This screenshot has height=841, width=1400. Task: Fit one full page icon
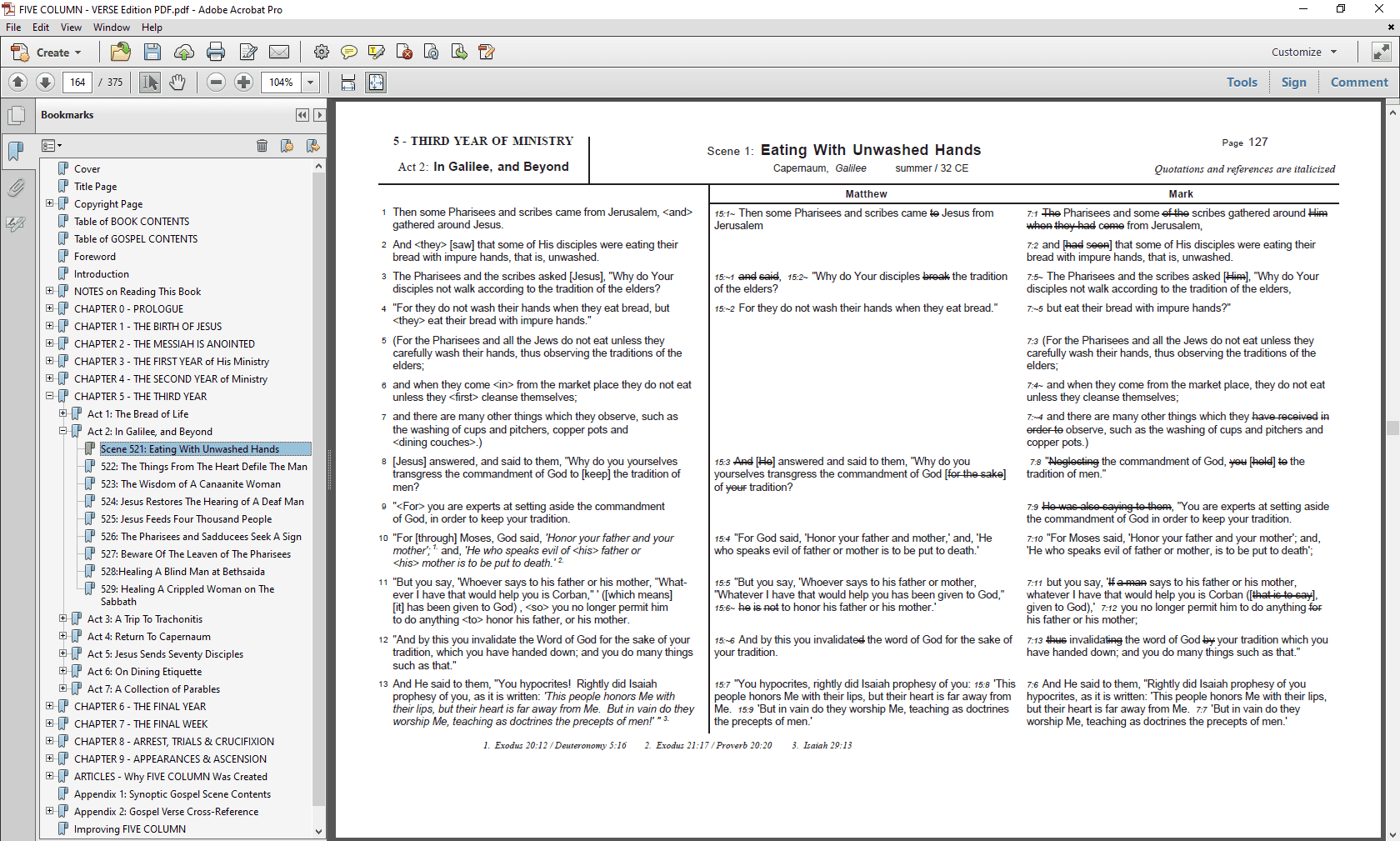(376, 82)
